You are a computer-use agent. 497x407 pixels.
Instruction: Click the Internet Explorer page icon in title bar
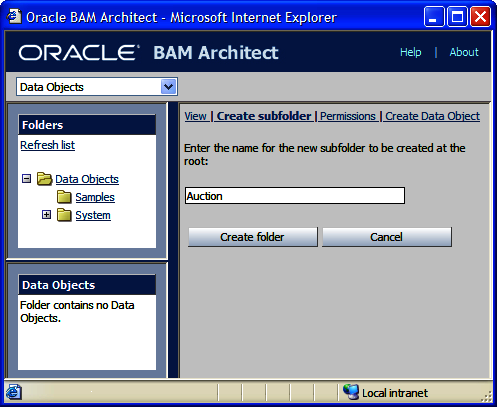pos(14,17)
